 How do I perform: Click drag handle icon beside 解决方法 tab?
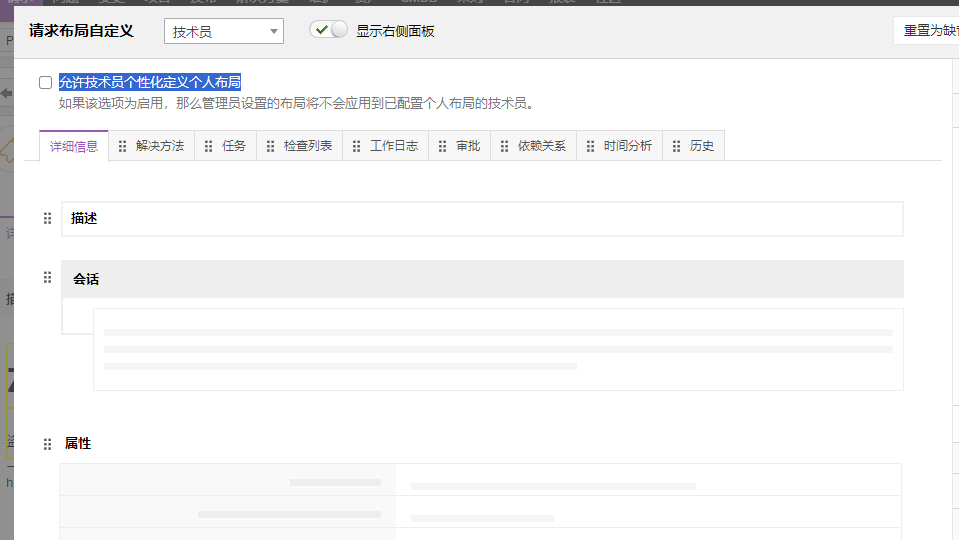(x=123, y=146)
